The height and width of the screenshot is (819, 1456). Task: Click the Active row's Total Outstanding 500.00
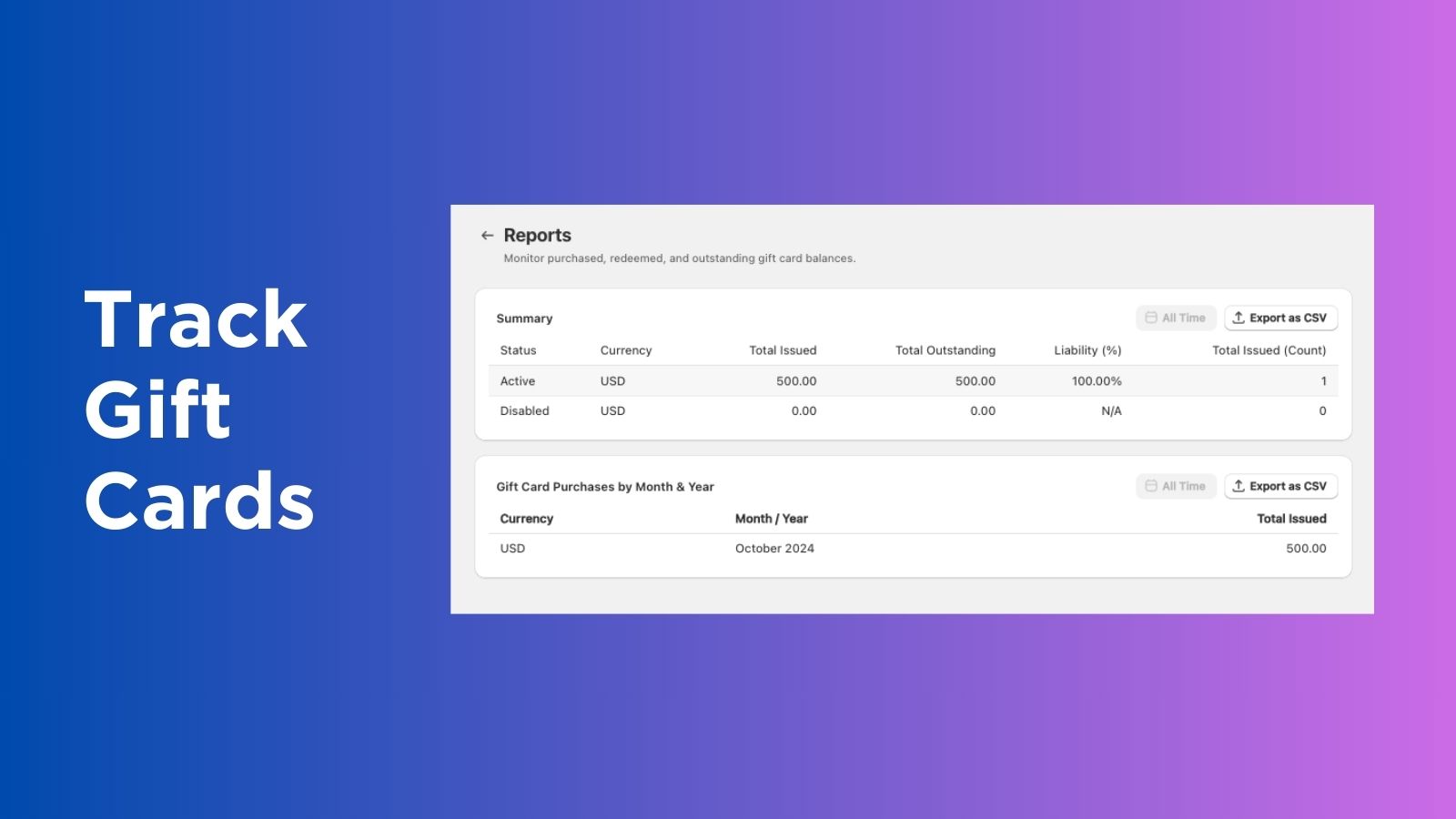(976, 381)
